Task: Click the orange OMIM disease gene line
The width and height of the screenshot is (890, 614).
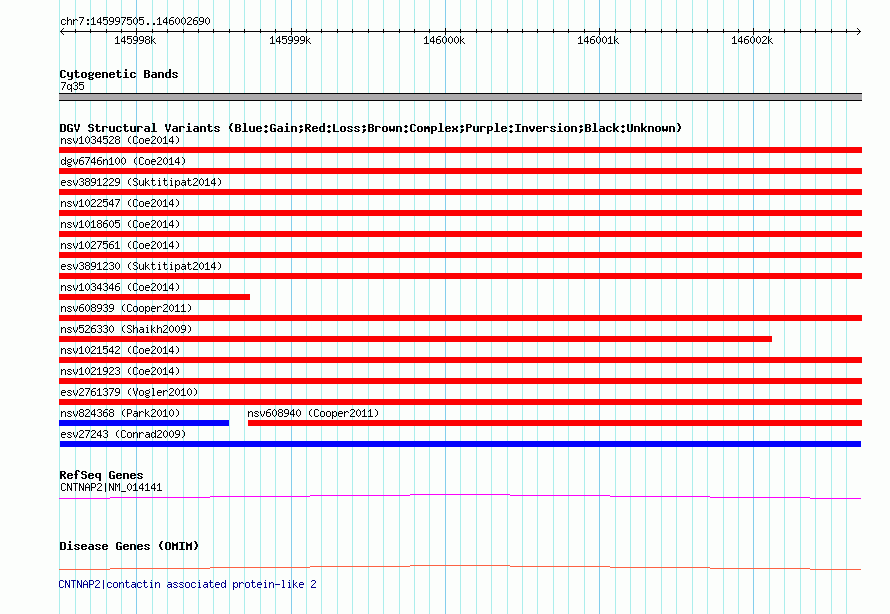Action: coord(460,567)
